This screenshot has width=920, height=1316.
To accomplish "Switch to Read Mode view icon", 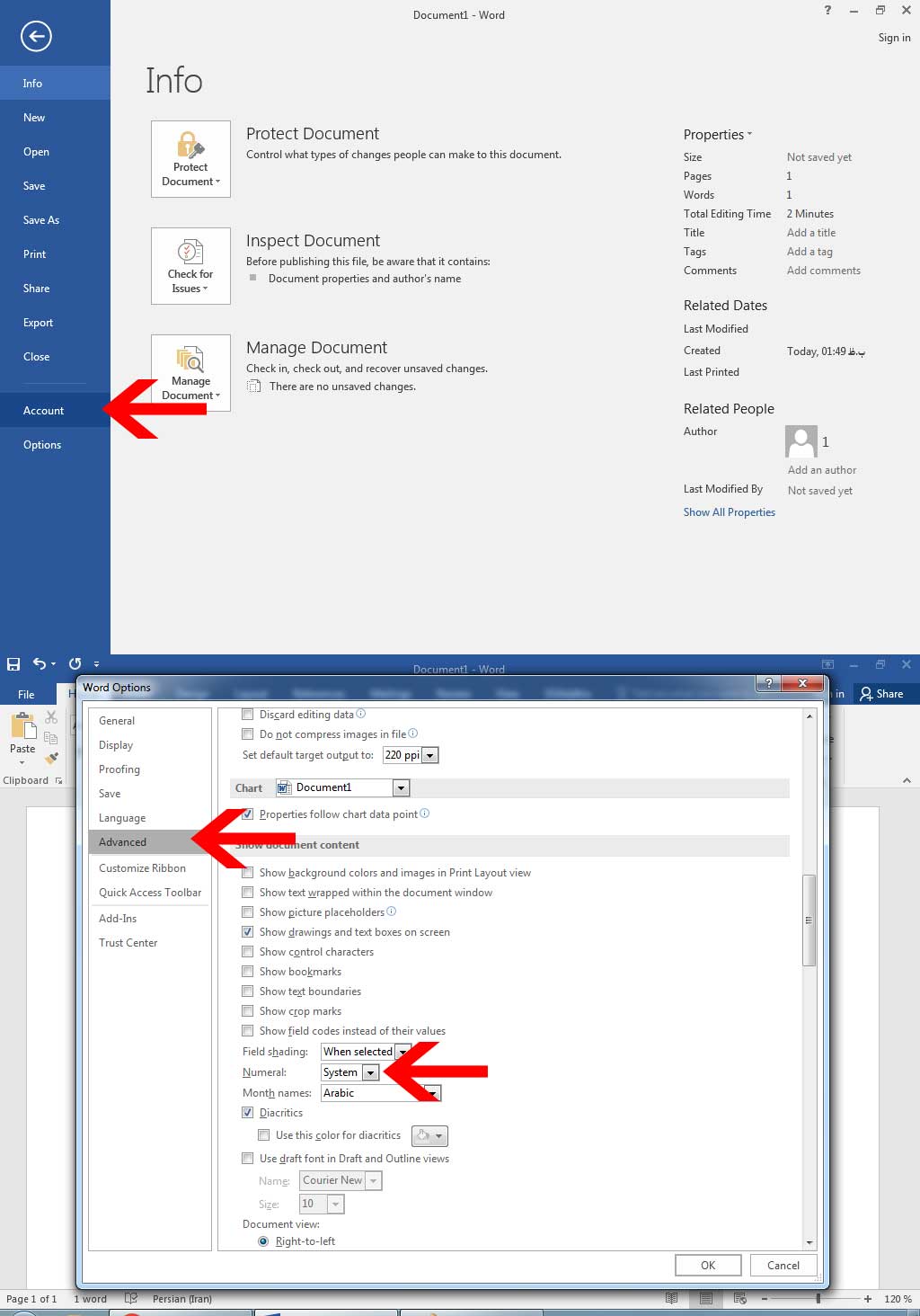I will (671, 1298).
